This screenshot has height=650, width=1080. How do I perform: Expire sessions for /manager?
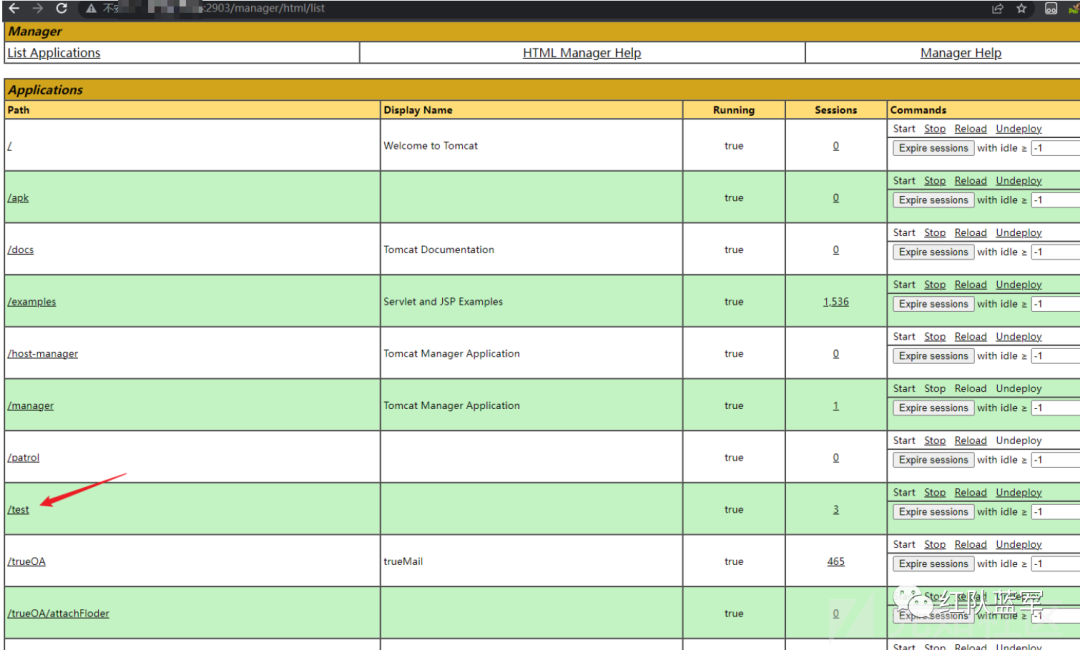933,408
